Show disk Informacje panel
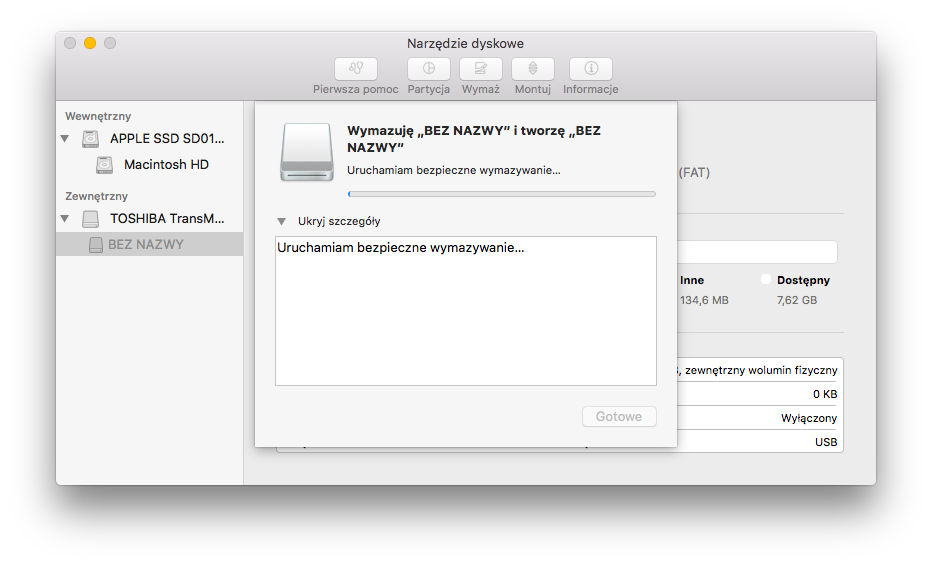Image resolution: width=932 pixels, height=565 pixels. pos(590,69)
